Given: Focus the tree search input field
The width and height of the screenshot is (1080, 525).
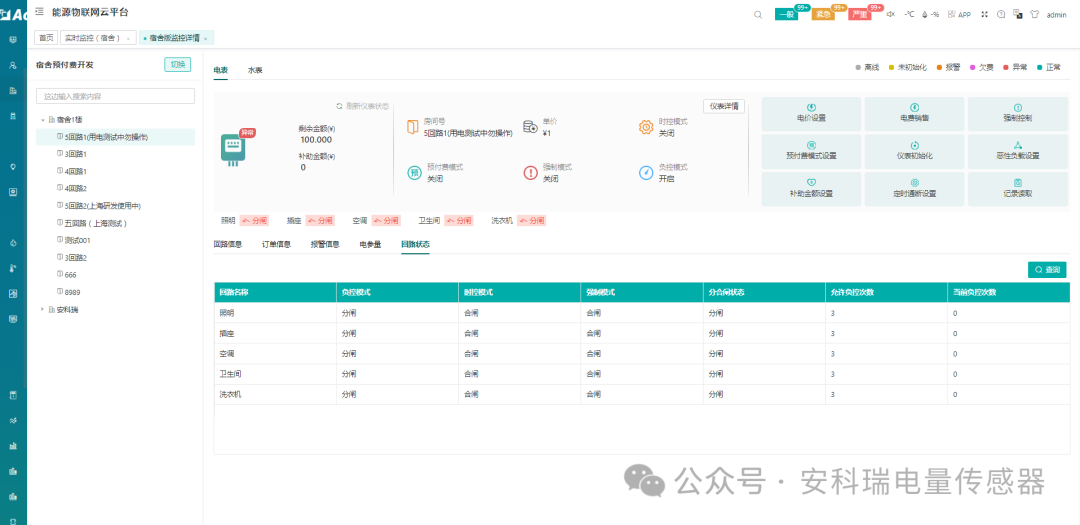Looking at the screenshot, I should click(x=115, y=96).
